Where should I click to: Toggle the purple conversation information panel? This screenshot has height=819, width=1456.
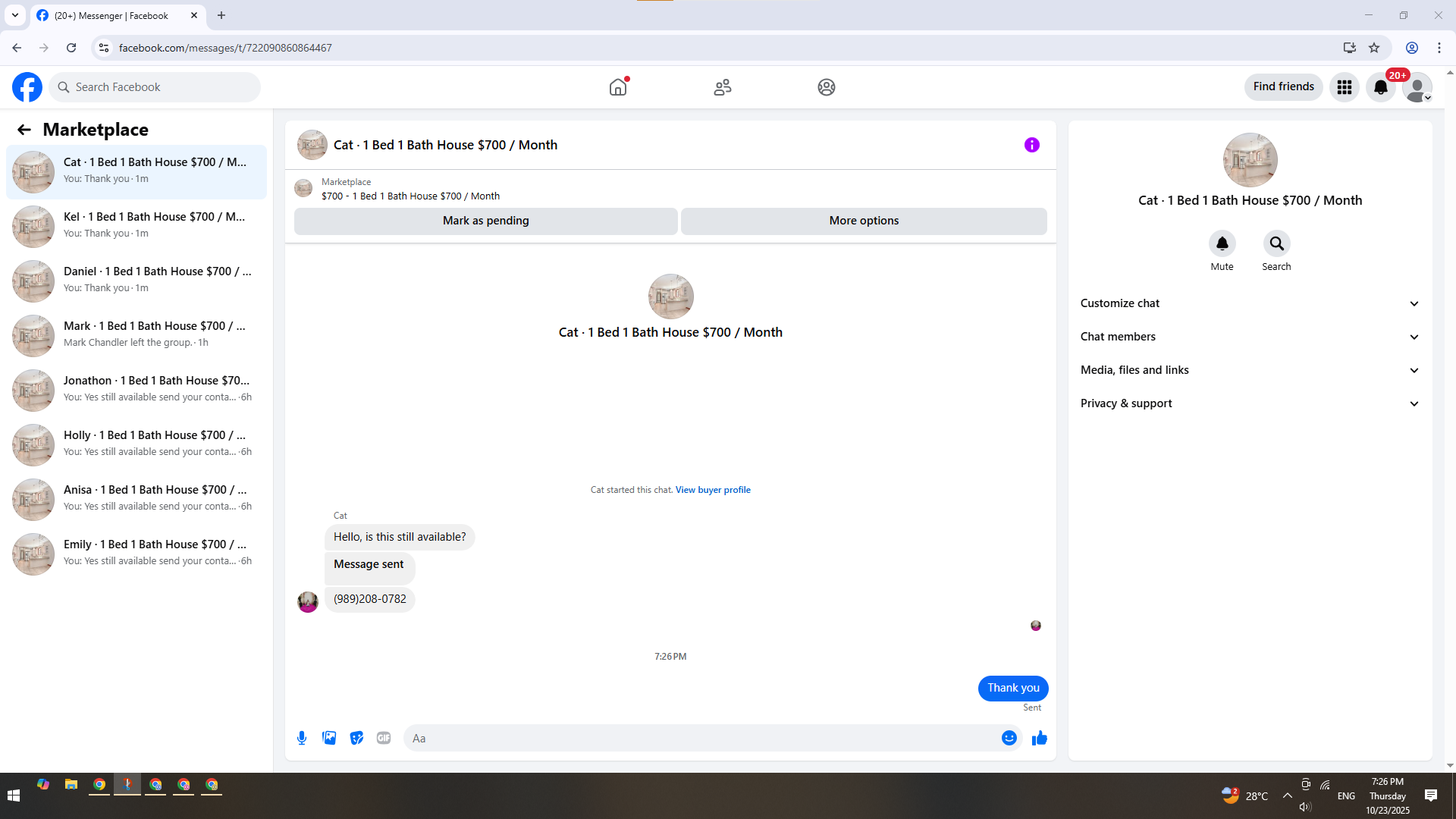[1031, 145]
